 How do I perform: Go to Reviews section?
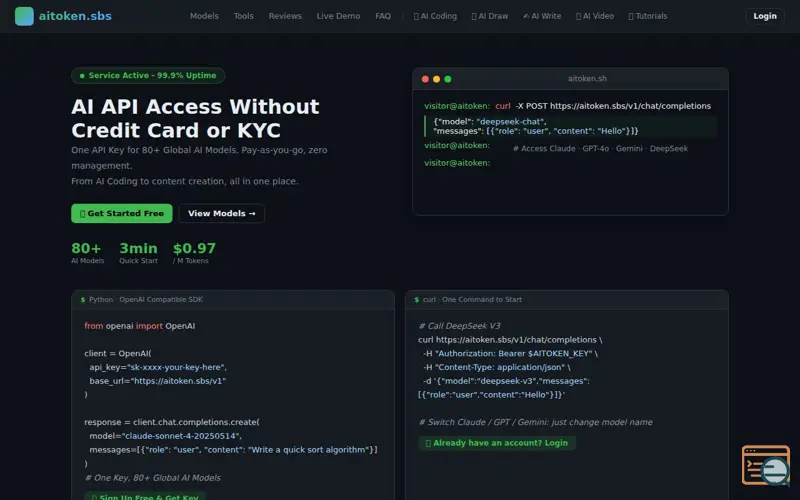click(285, 16)
